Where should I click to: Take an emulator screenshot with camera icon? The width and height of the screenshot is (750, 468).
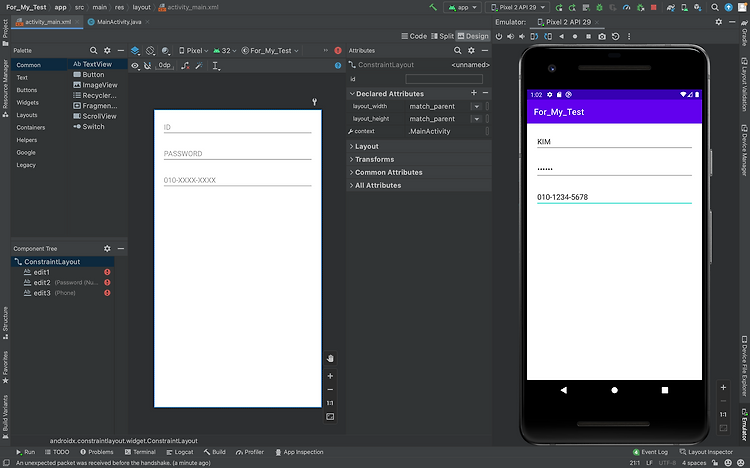click(x=602, y=36)
